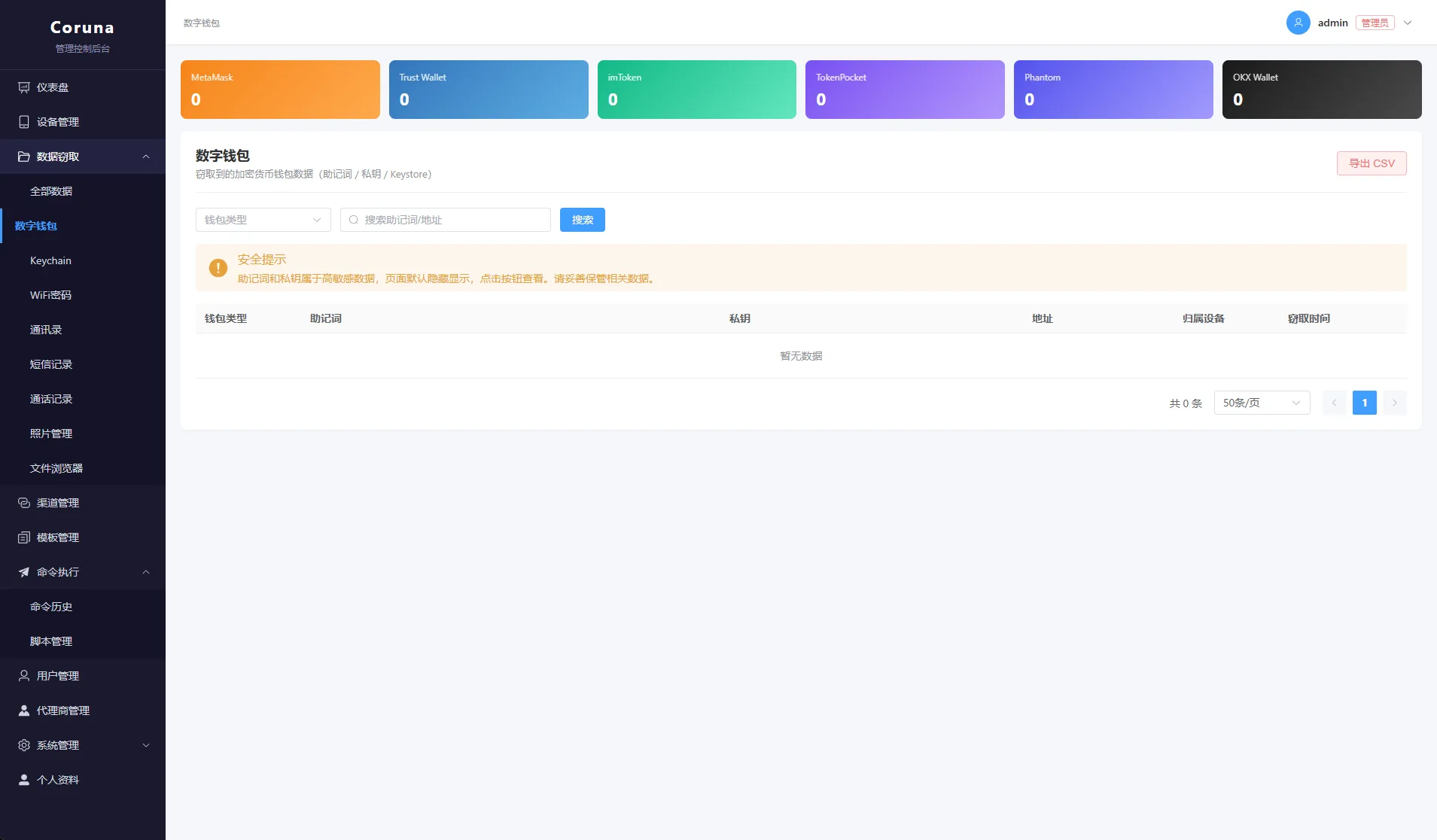Open the 钱包类型 filter dropdown
This screenshot has width=1437, height=840.
(x=263, y=220)
